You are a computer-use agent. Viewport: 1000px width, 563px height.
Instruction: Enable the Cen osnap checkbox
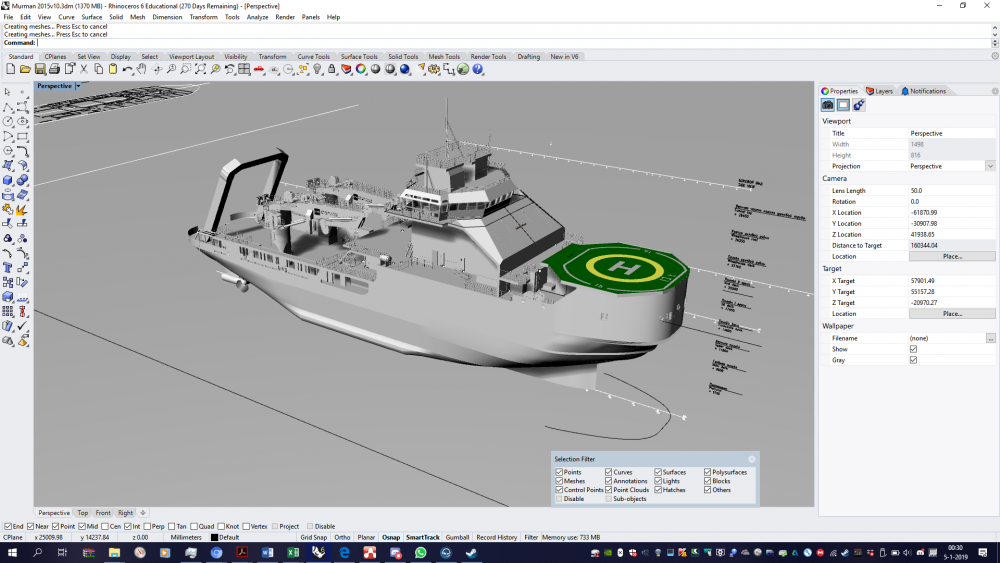(x=103, y=526)
